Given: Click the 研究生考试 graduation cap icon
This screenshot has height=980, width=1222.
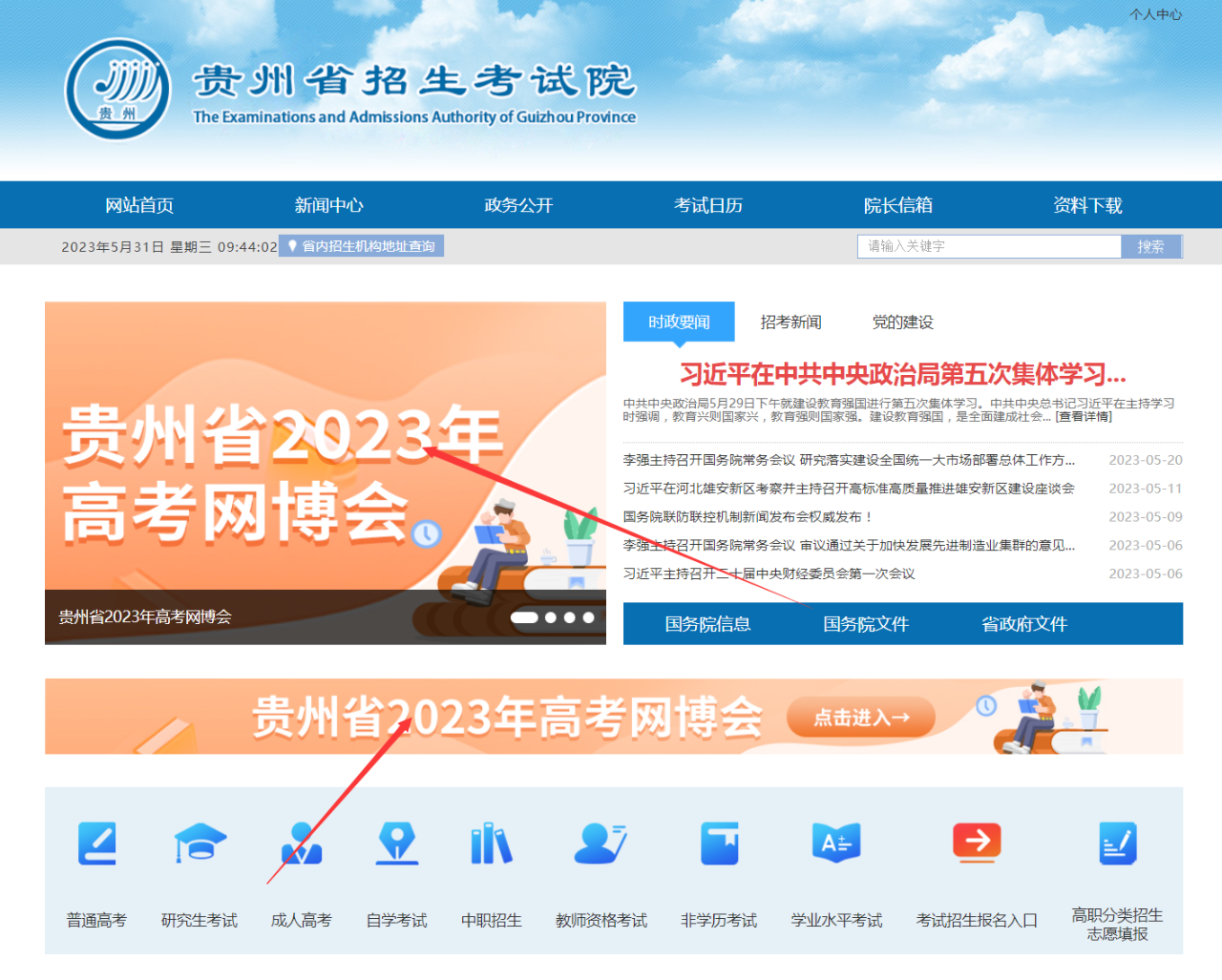Looking at the screenshot, I should tap(200, 844).
